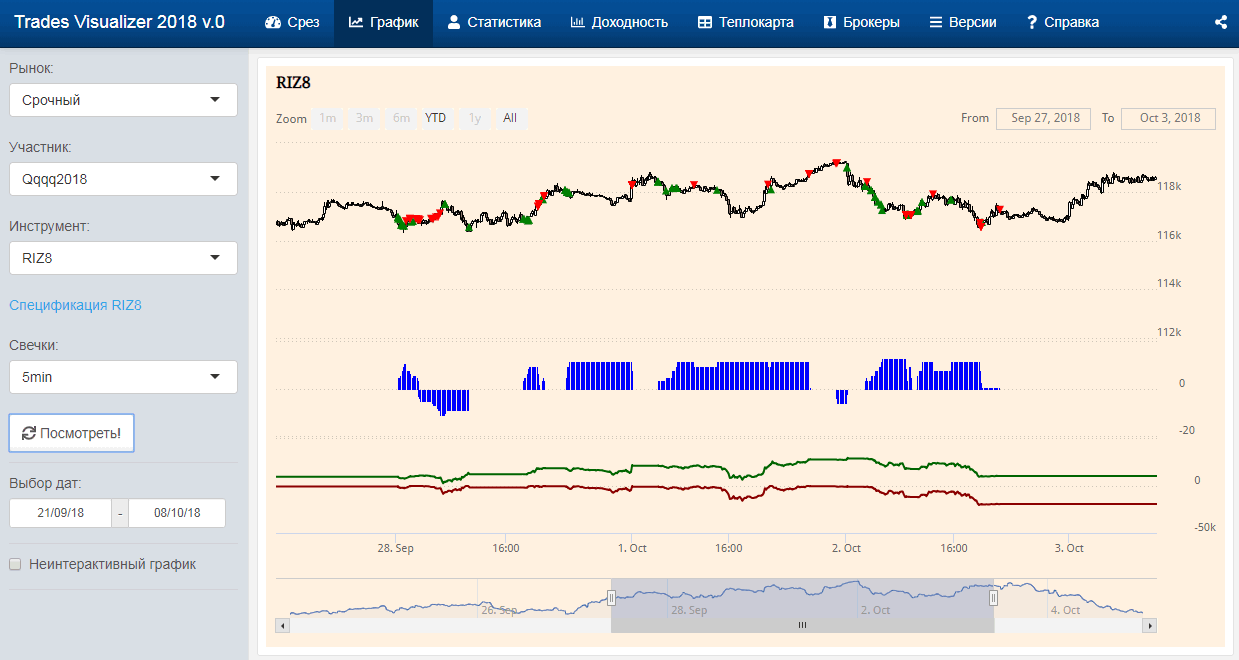Open the Участник dropdown showing Qqqq2018
The image size is (1239, 660).
123,179
